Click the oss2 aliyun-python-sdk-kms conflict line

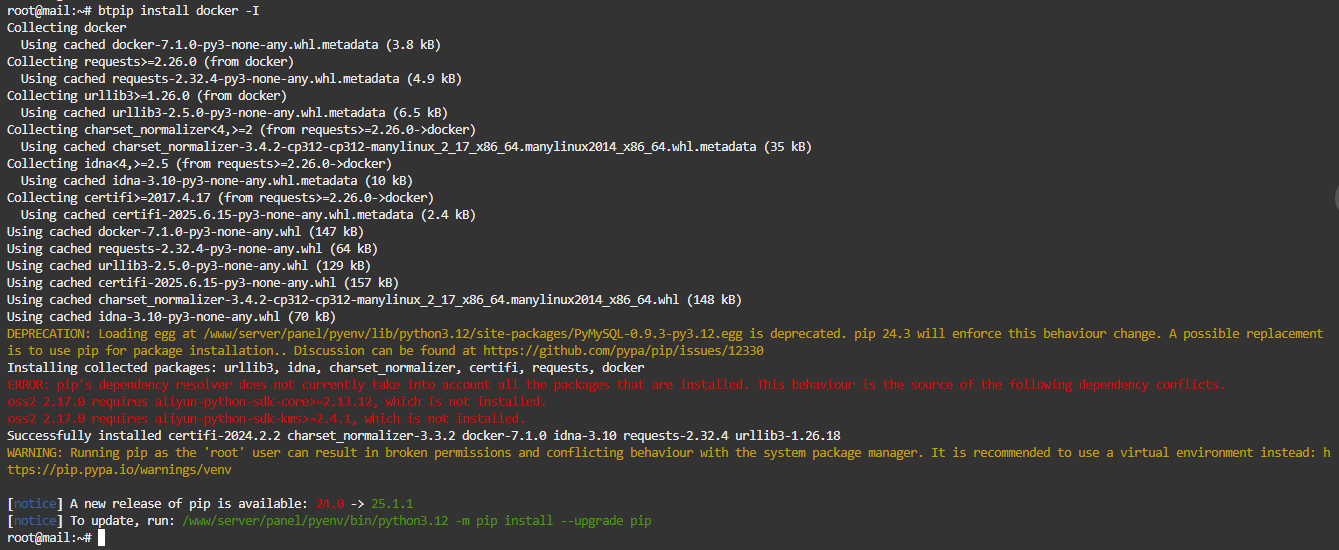click(265, 419)
